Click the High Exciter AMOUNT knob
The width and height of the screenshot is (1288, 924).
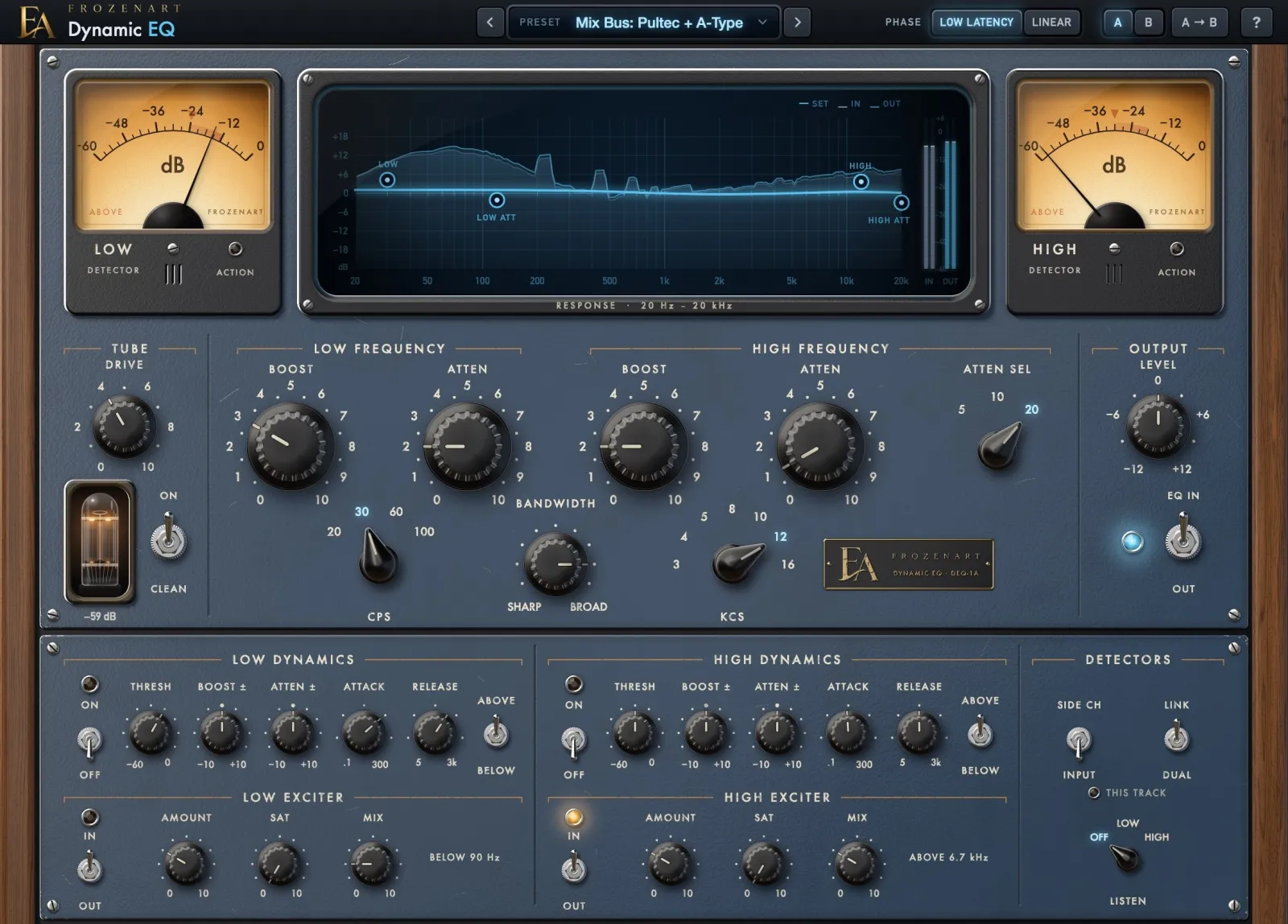click(x=670, y=864)
